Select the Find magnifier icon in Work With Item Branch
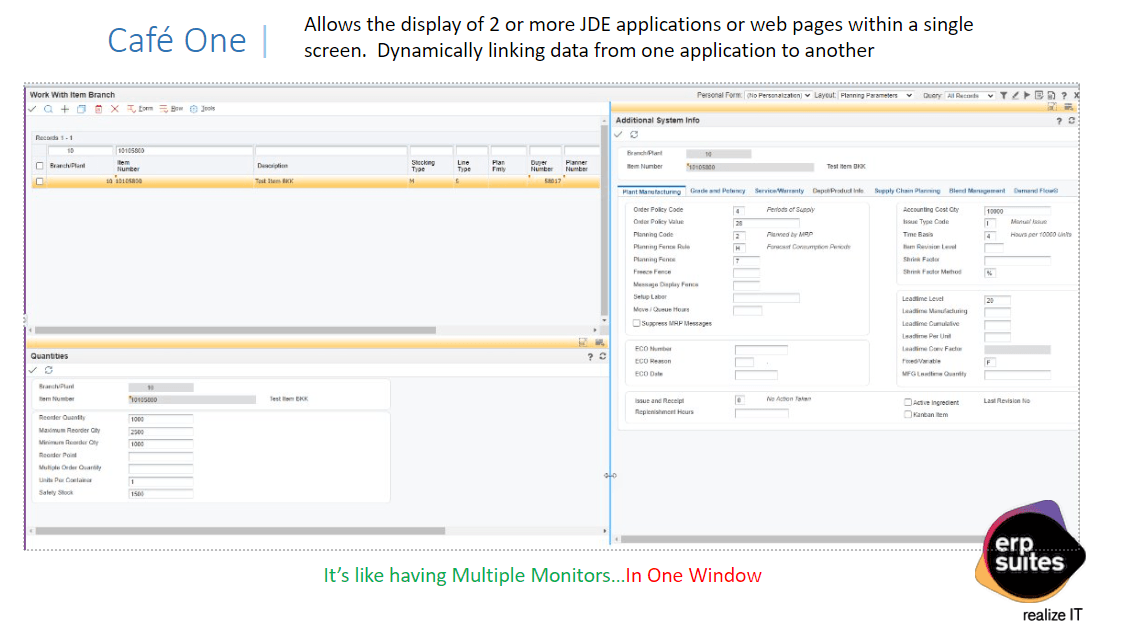The image size is (1137, 636). (47, 109)
